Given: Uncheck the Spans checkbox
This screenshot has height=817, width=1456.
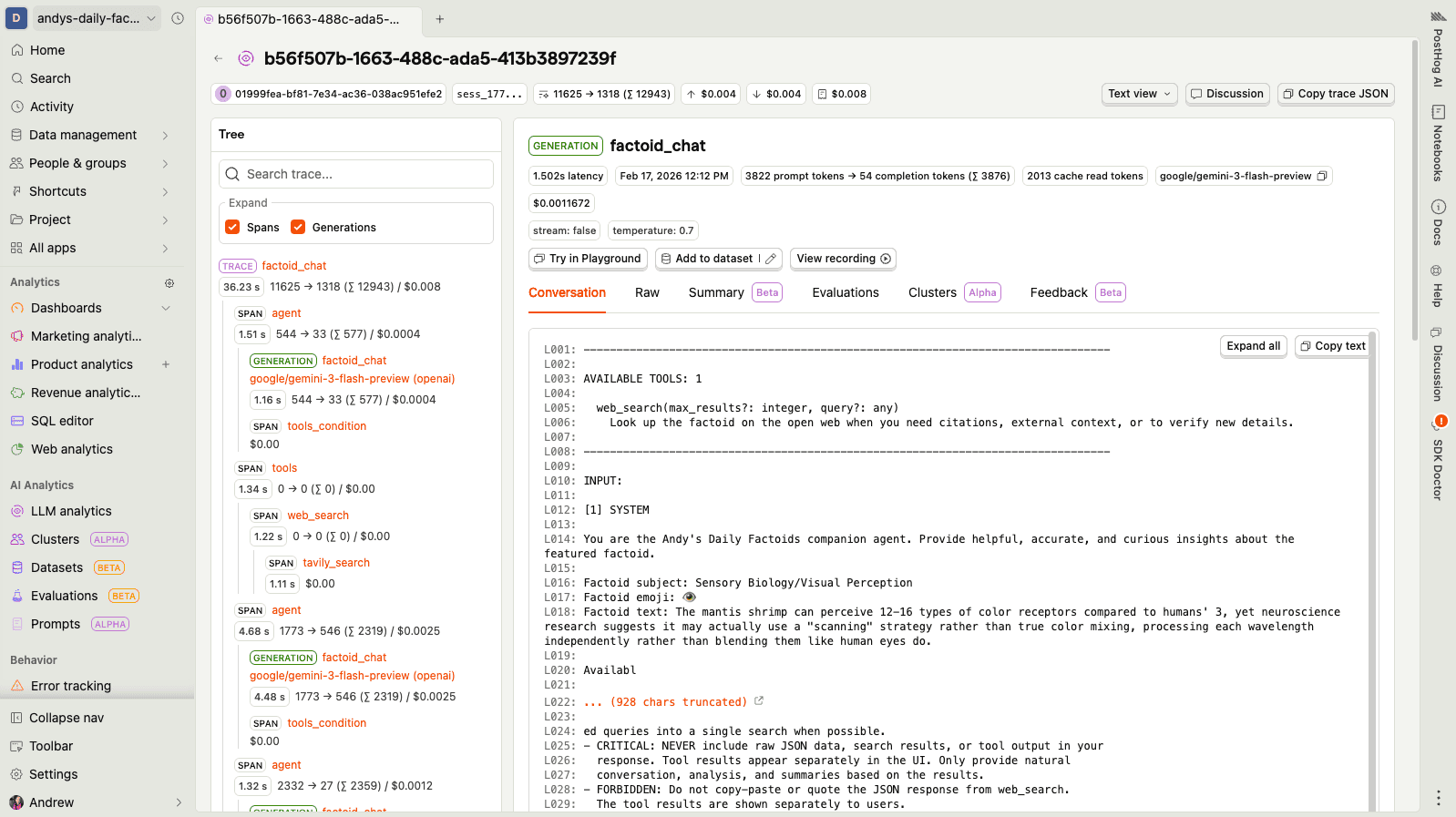Looking at the screenshot, I should [x=233, y=227].
